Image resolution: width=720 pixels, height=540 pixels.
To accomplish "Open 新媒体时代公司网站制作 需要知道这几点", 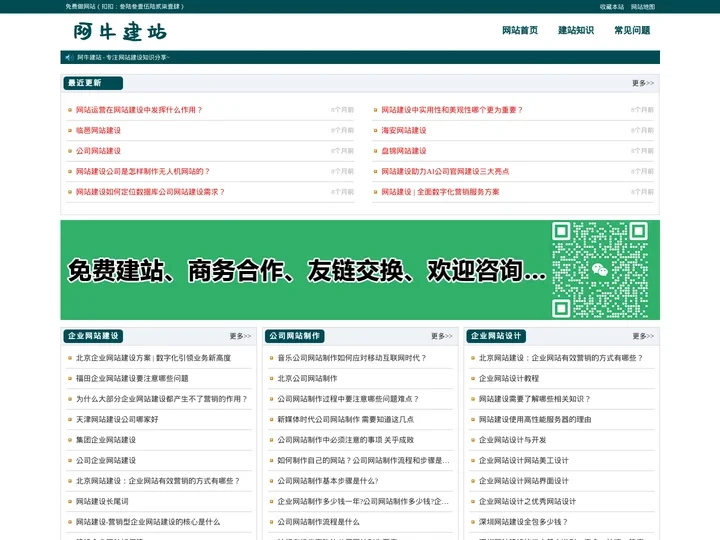I will click(346, 419).
